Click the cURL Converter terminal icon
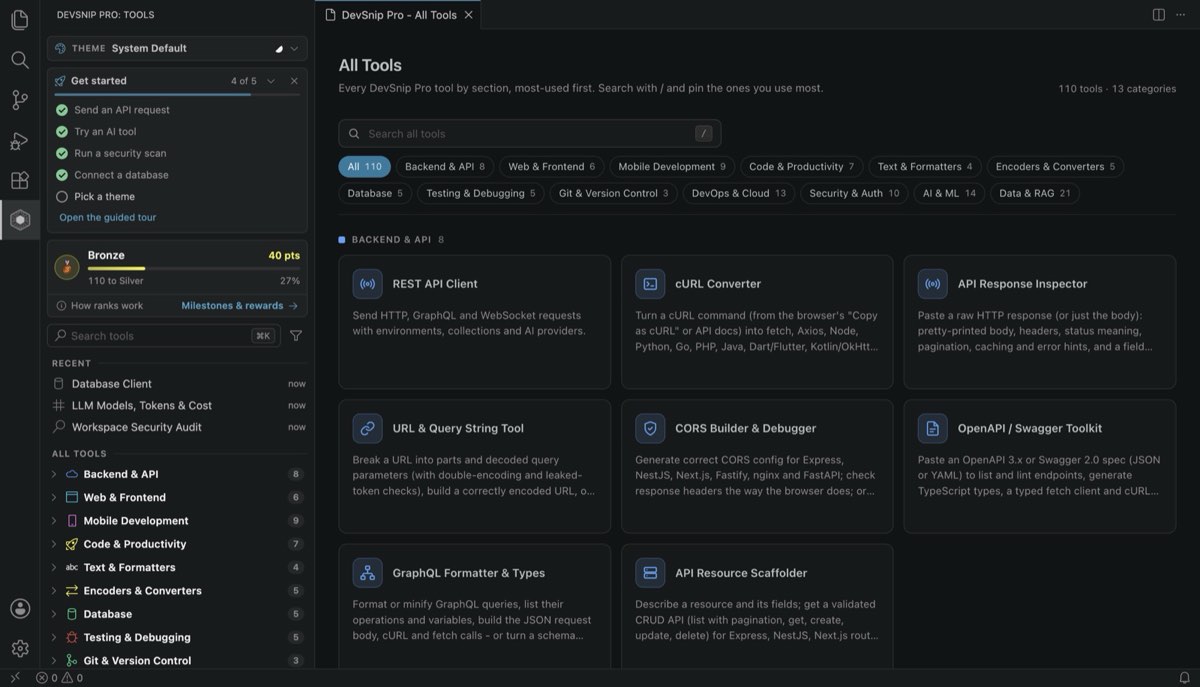This screenshot has width=1200, height=687. click(x=650, y=284)
